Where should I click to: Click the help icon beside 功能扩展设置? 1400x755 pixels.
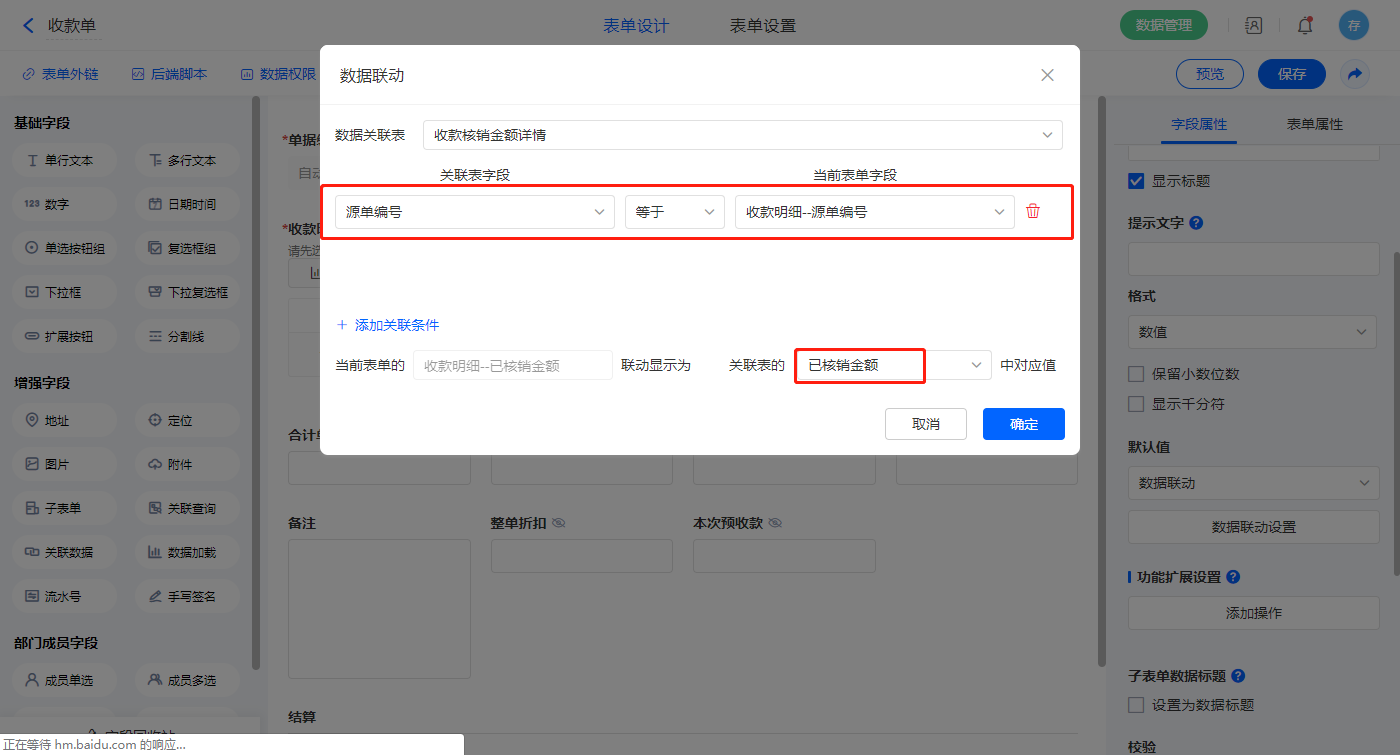pos(1233,577)
